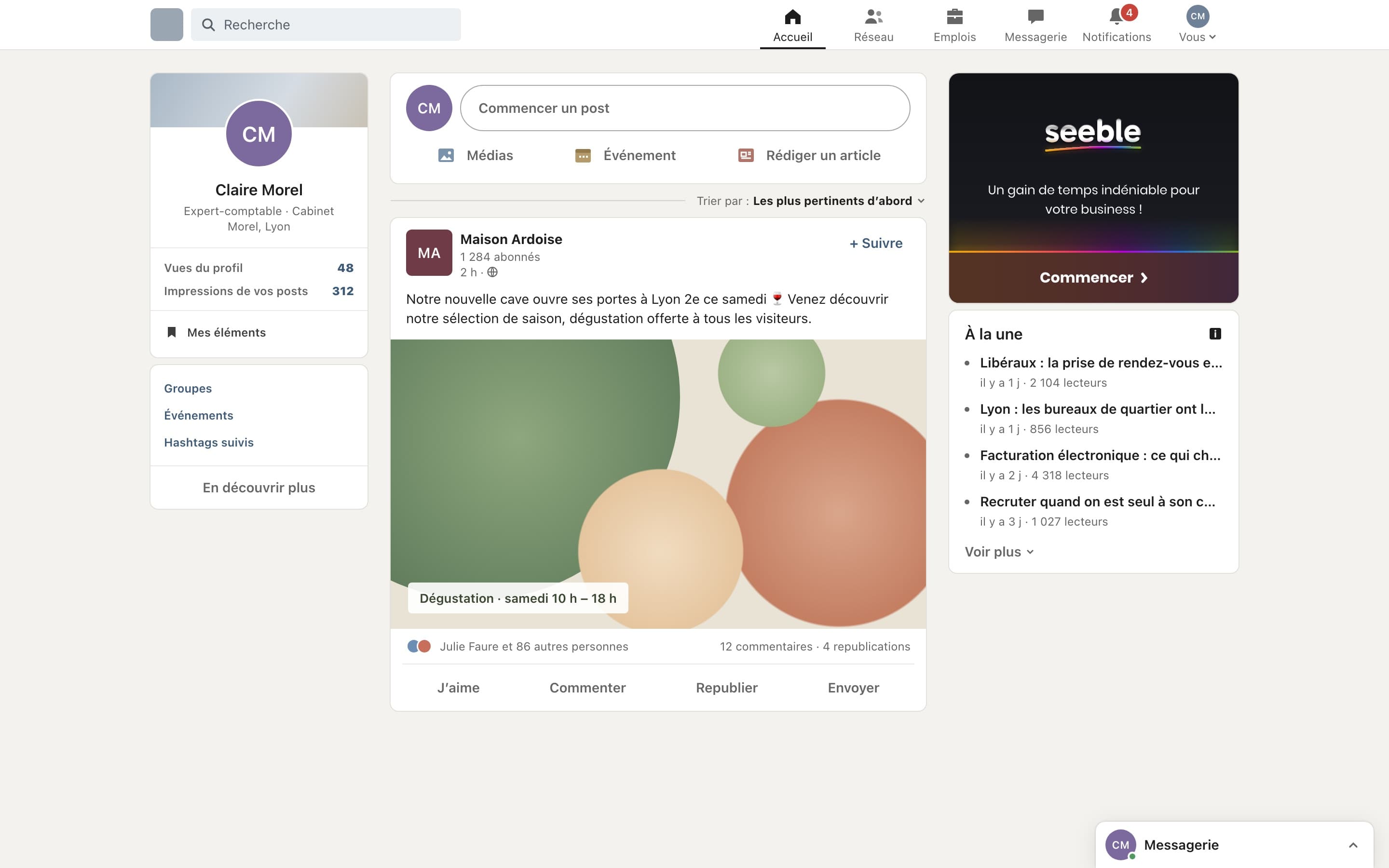This screenshot has width=1389, height=868.
Task: Open Claire Morel's large CM profile avatar
Action: 259,134
